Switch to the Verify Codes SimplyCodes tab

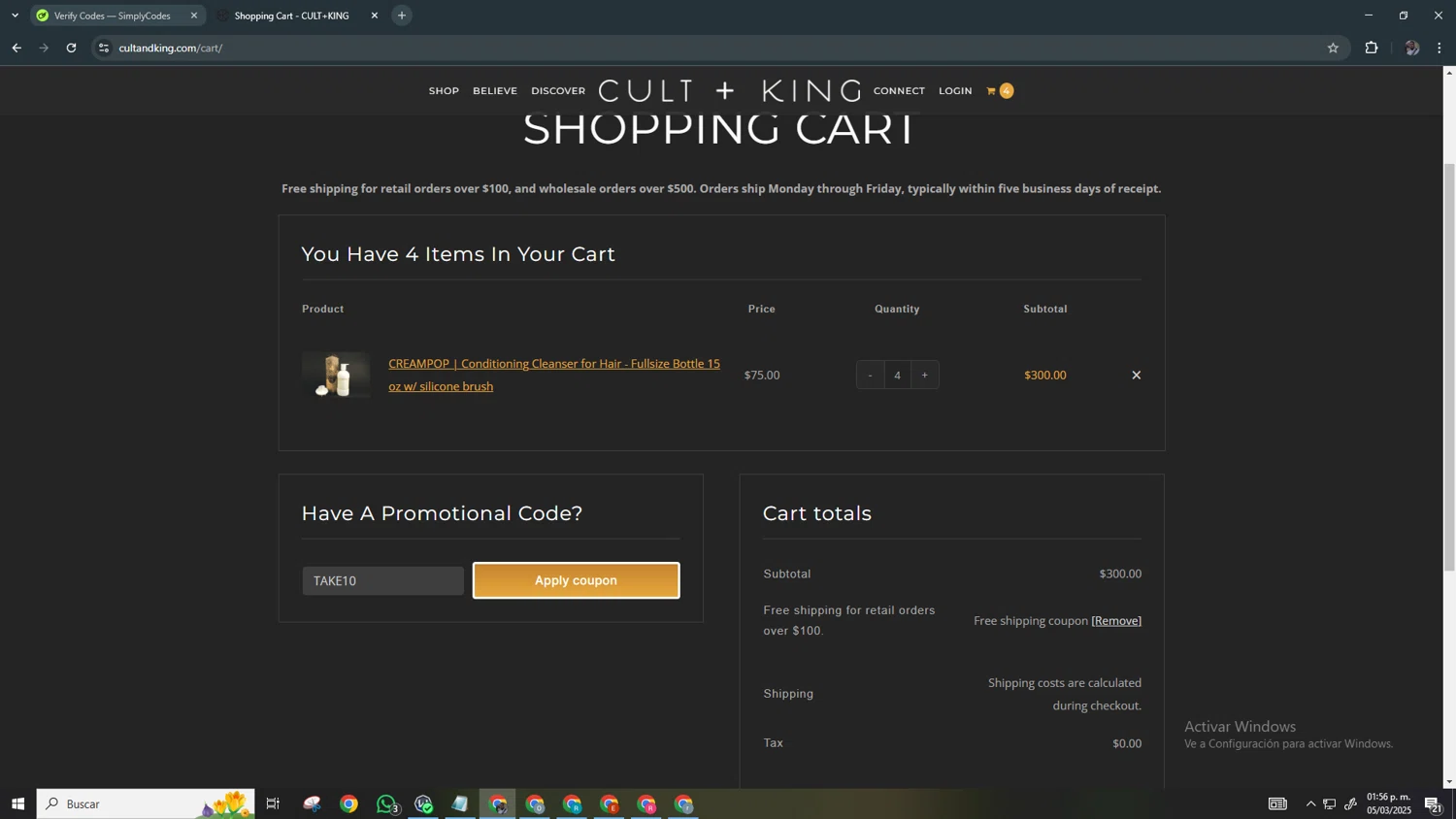(x=116, y=16)
